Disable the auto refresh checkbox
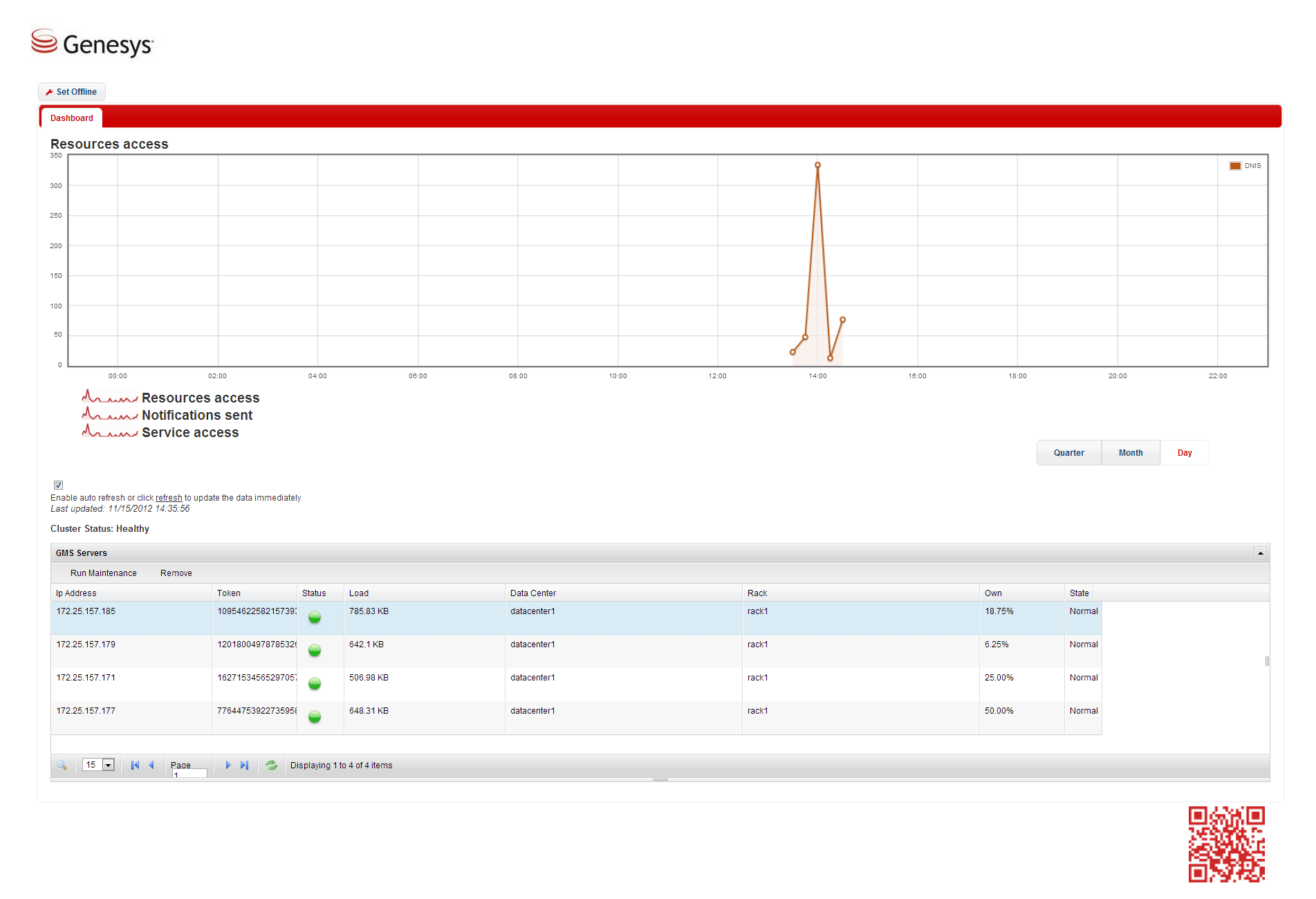This screenshot has height=899, width=1316. (x=58, y=485)
